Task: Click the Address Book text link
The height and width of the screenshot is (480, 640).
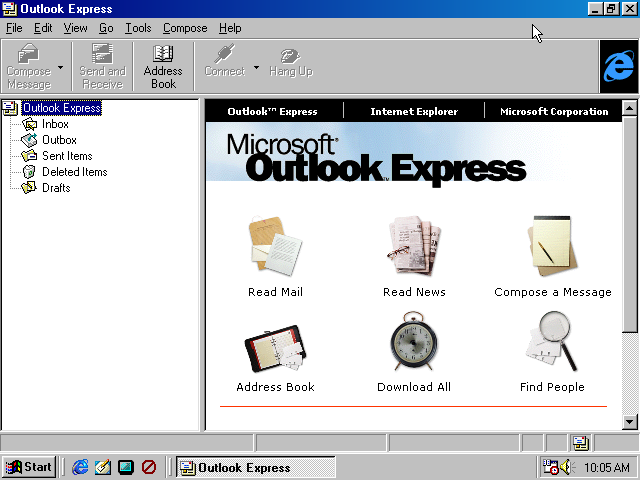Action: pyautogui.click(x=276, y=387)
